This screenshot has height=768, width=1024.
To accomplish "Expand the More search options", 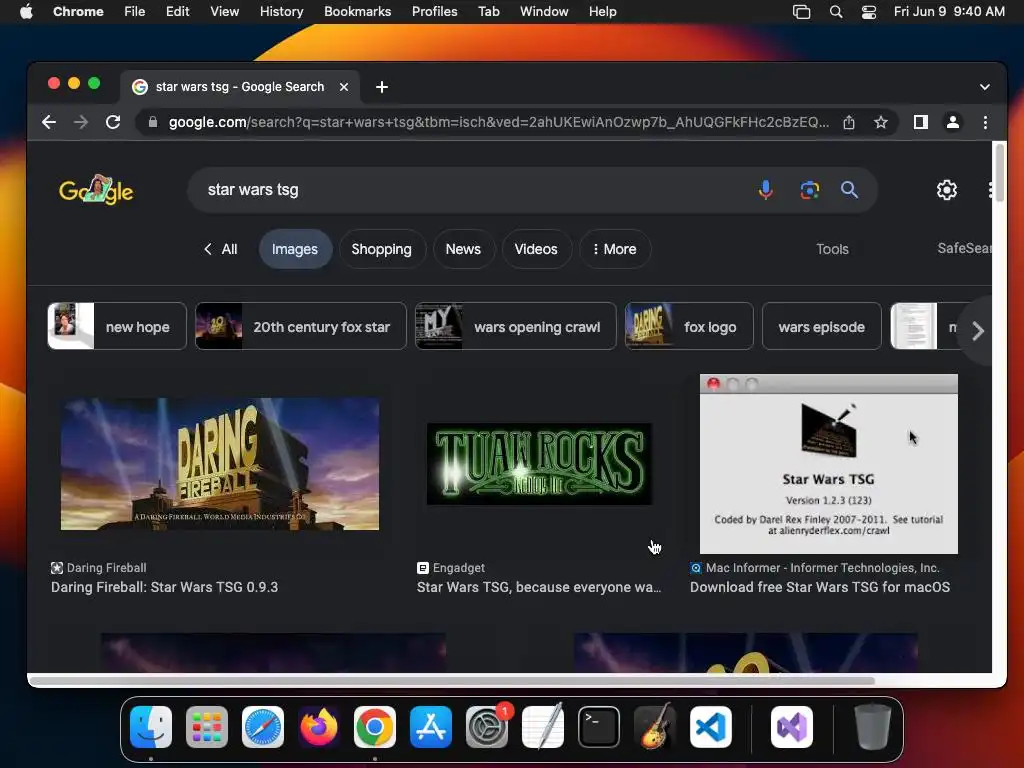I will [x=615, y=249].
